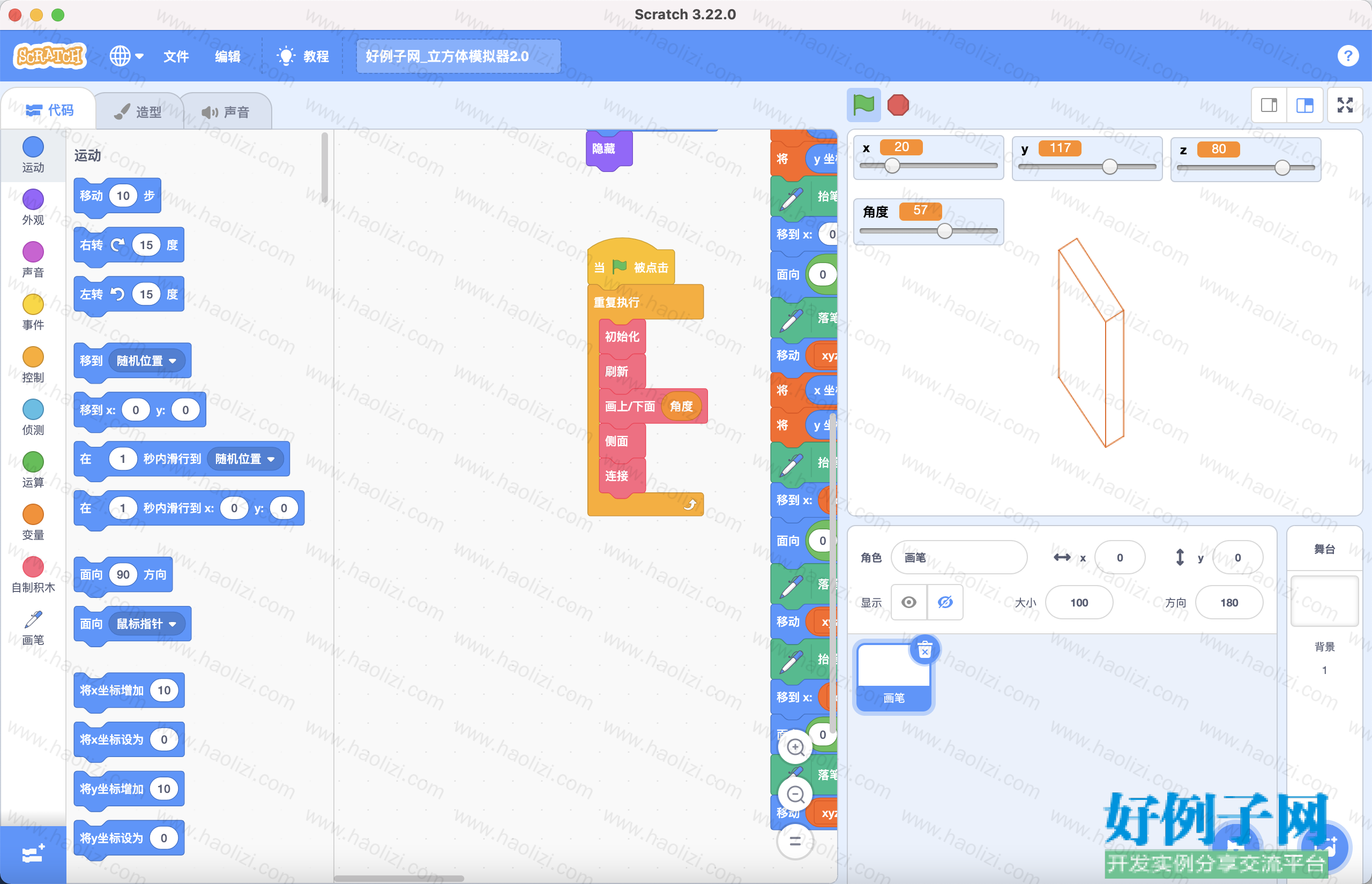Edit the sprite name field 画笔
Image resolution: width=1372 pixels, height=884 pixels.
(959, 557)
